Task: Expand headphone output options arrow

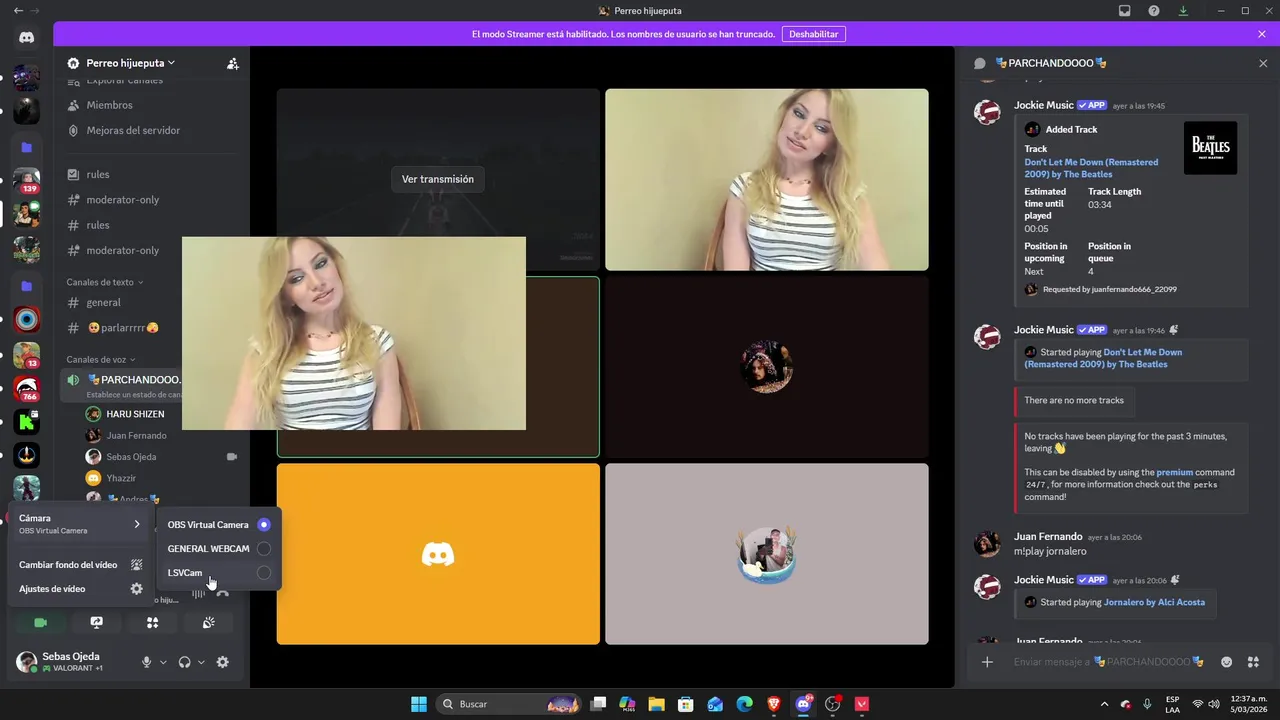Action: (201, 662)
